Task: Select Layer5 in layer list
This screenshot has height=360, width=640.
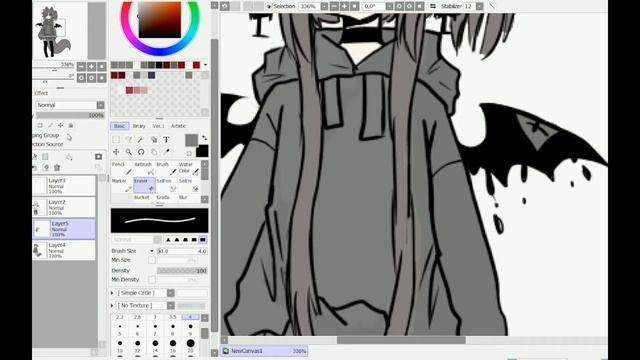Action: [64, 229]
